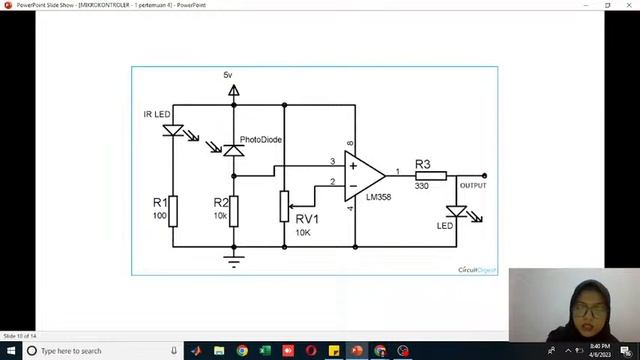Screen dimensions: 640x360
Task: Open the clock showing 8:40 PM
Action: click(600, 351)
